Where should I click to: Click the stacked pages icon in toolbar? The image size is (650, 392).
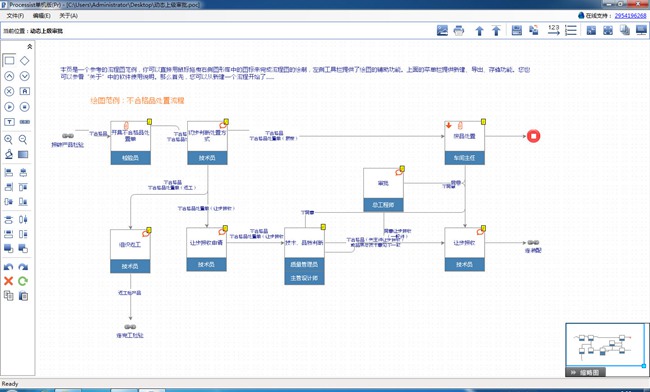tap(625, 30)
